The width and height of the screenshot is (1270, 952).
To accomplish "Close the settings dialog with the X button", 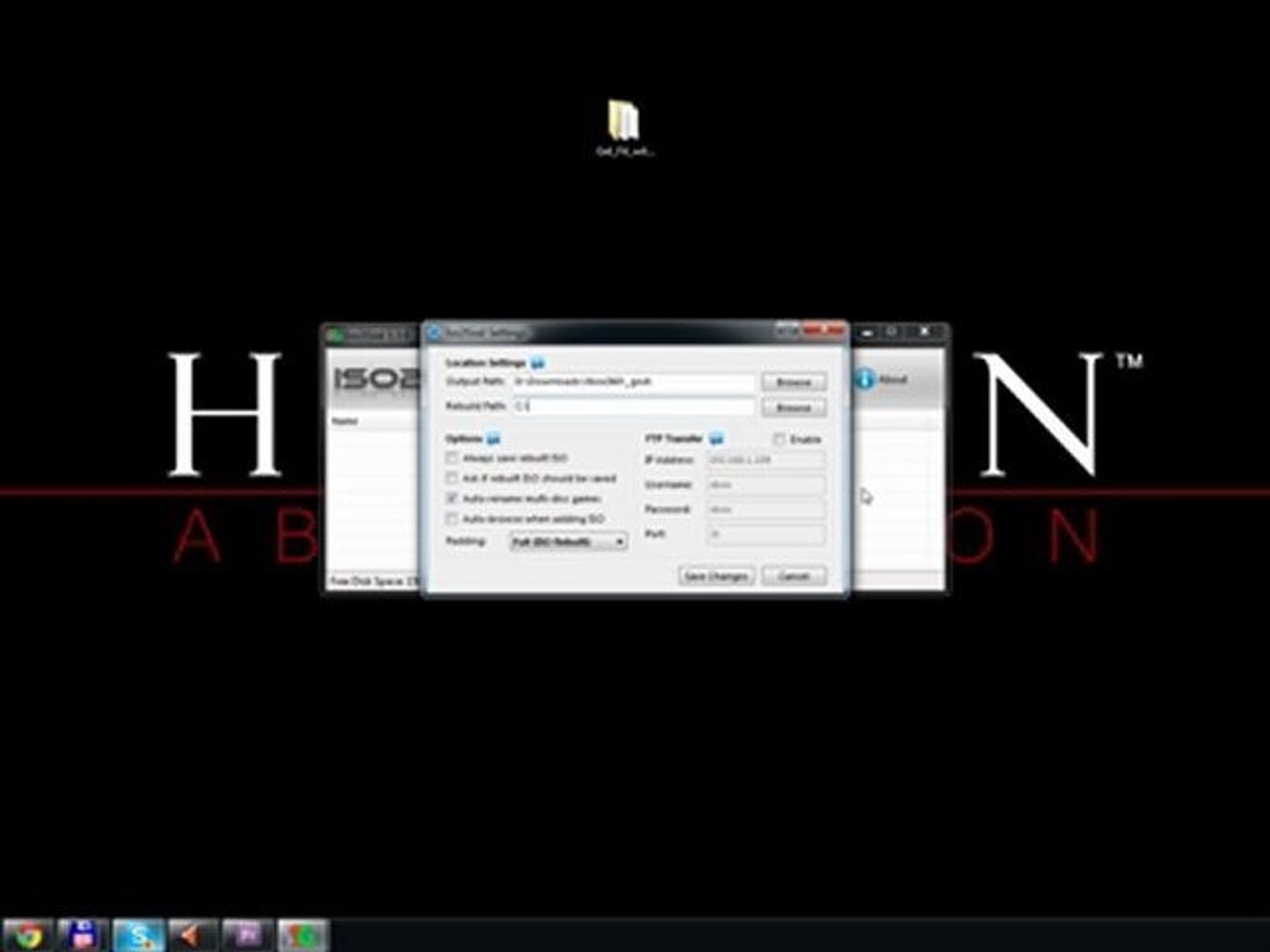I will coord(825,331).
